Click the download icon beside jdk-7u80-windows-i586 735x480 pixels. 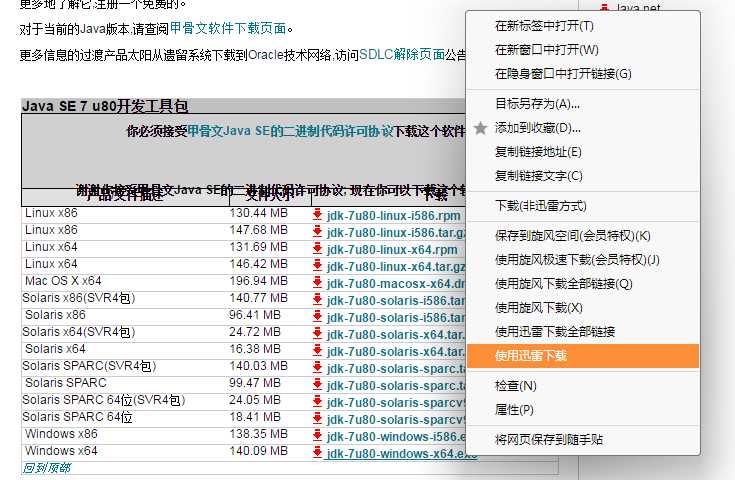(x=317, y=435)
